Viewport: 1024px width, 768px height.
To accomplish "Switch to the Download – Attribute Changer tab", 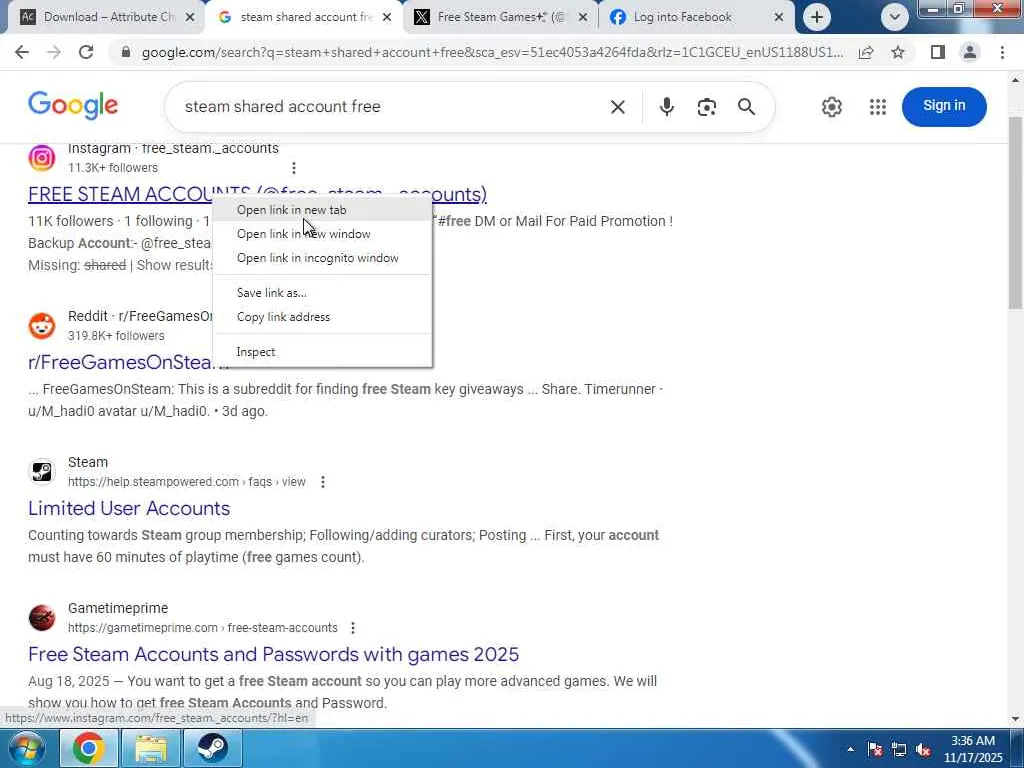I will coord(104,17).
